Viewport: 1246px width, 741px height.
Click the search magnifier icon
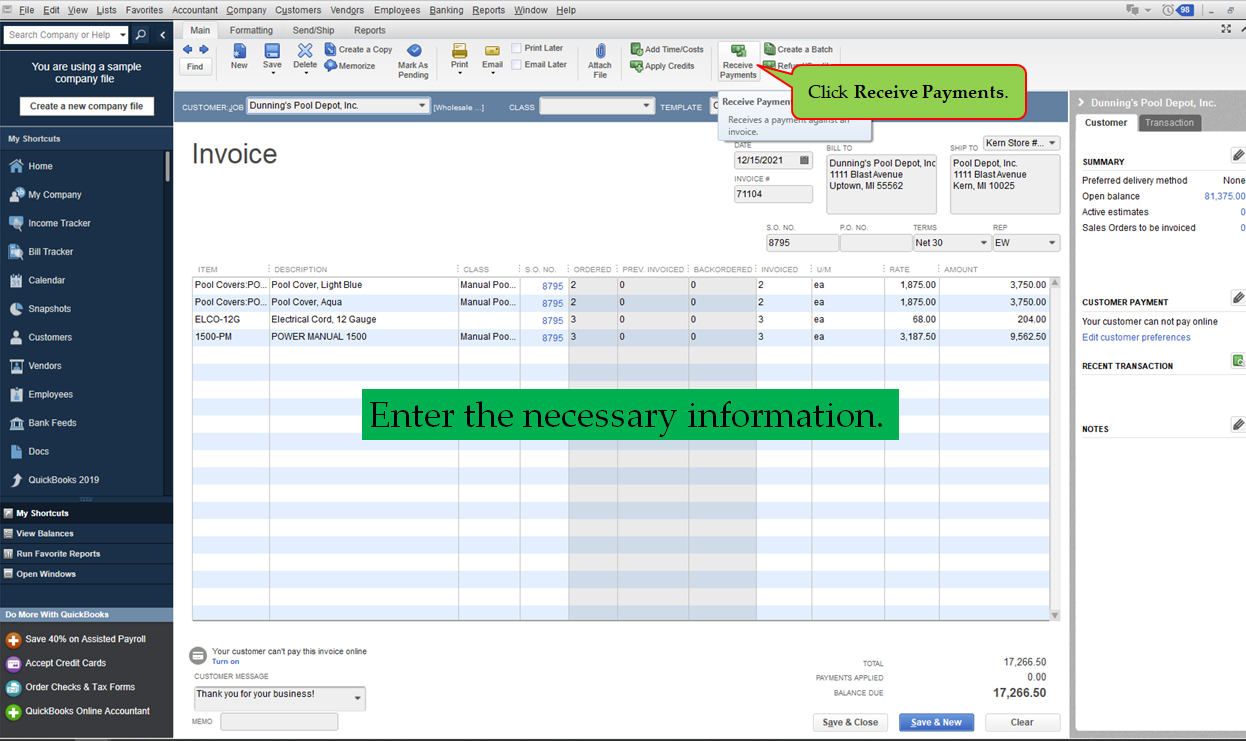click(x=141, y=35)
